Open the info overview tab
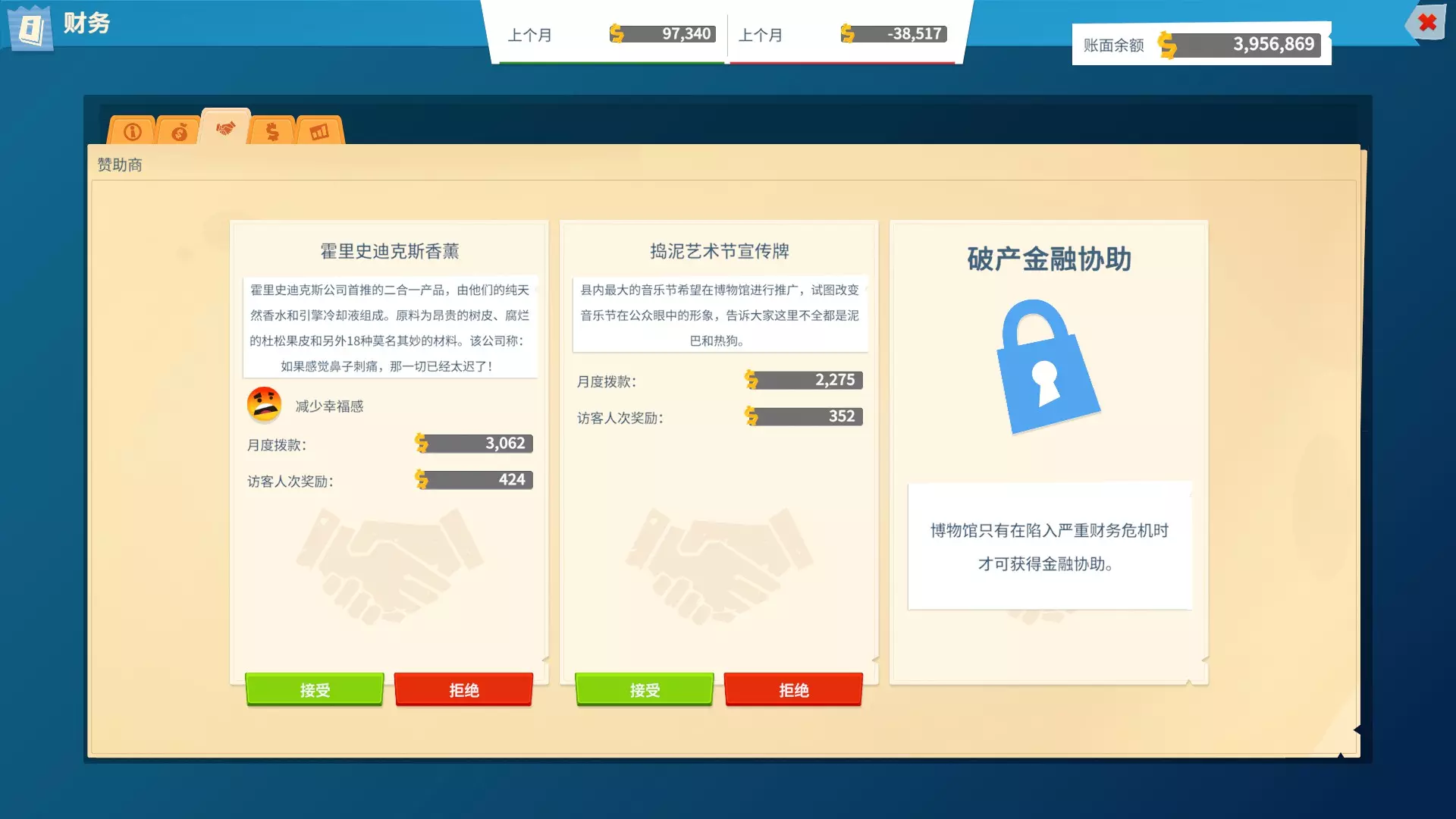1456x819 pixels. [x=133, y=132]
